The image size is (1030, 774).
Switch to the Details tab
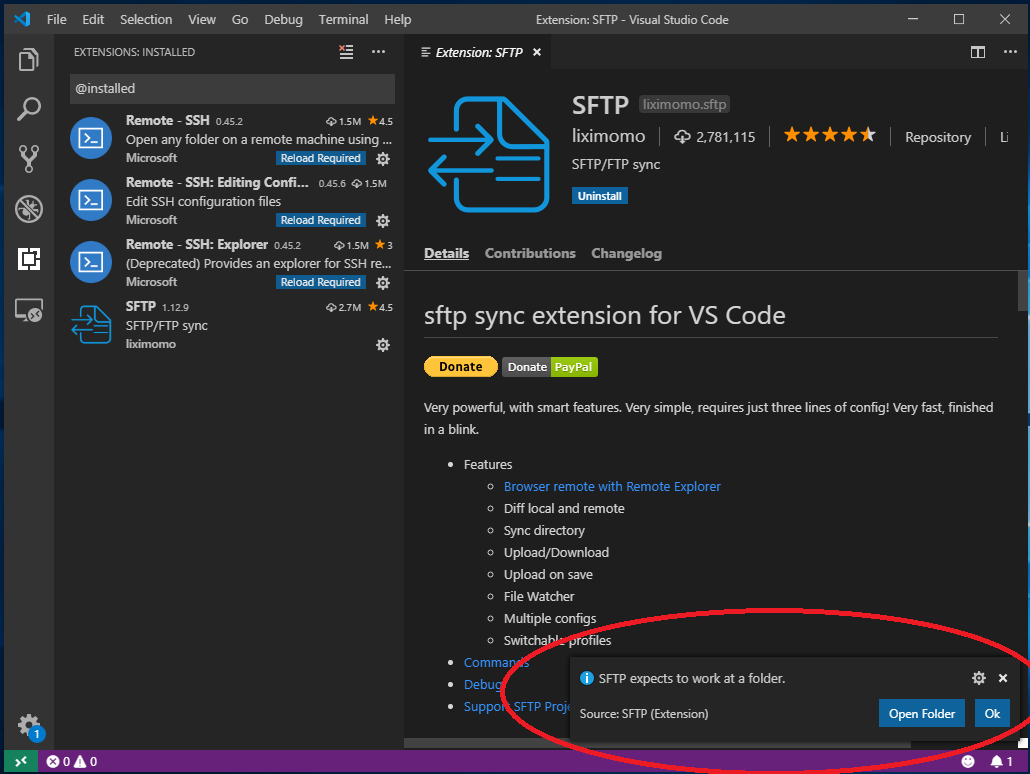tap(446, 254)
